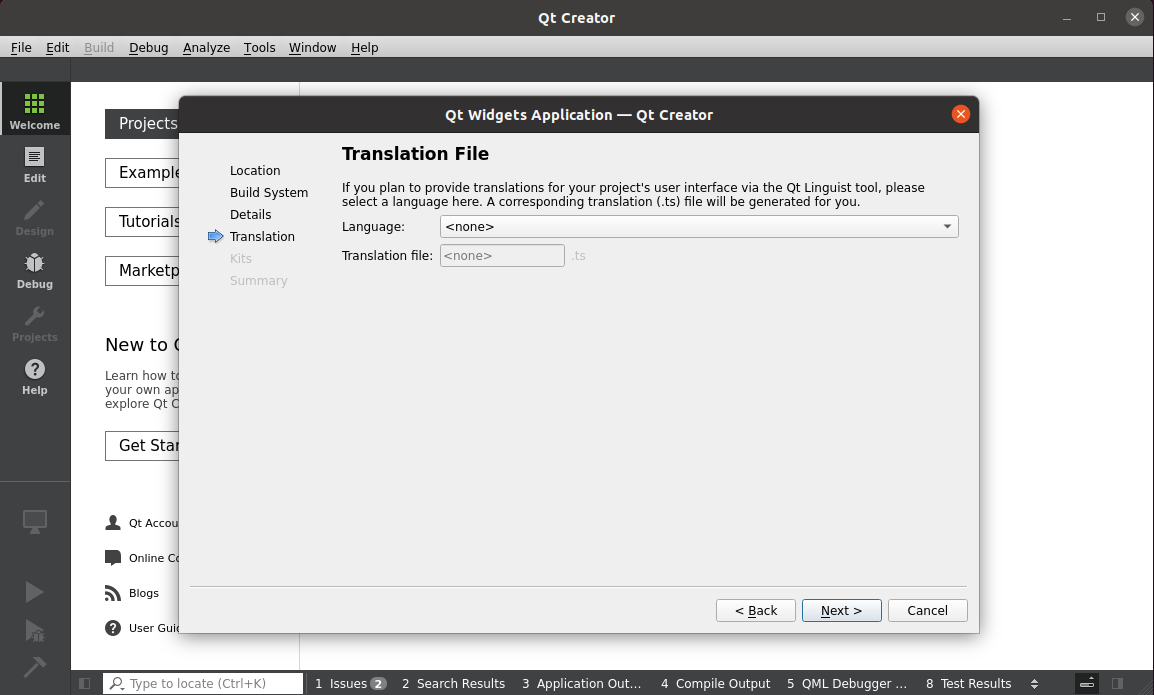Open the Debug menu

click(x=149, y=47)
